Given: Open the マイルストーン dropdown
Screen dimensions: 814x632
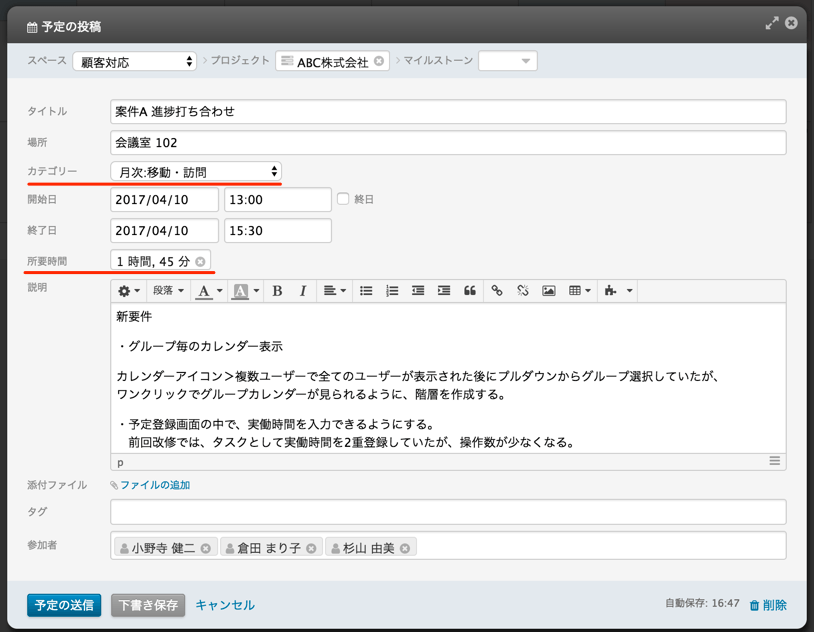Looking at the screenshot, I should click(507, 61).
